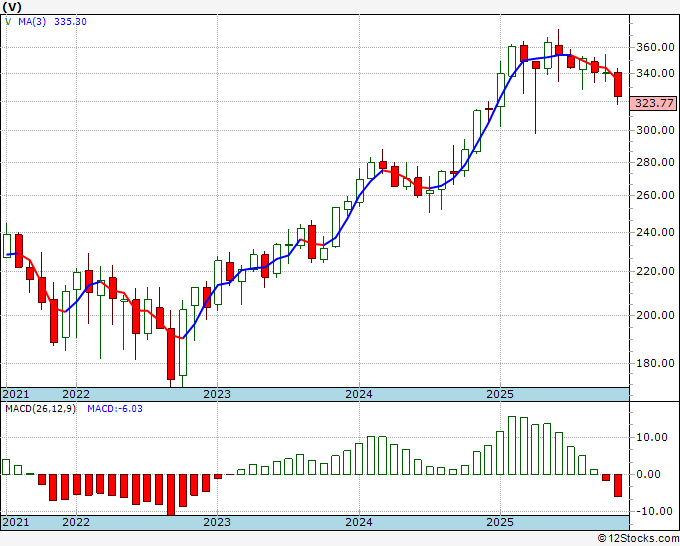Click the MACD(26,12,9) indicator label

point(40,409)
